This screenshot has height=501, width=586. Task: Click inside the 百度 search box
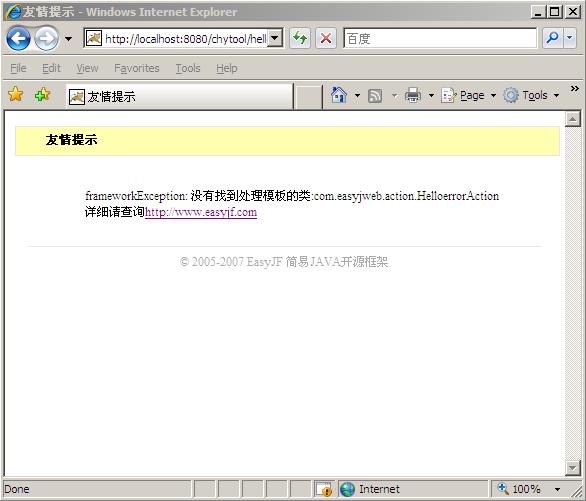(x=440, y=38)
